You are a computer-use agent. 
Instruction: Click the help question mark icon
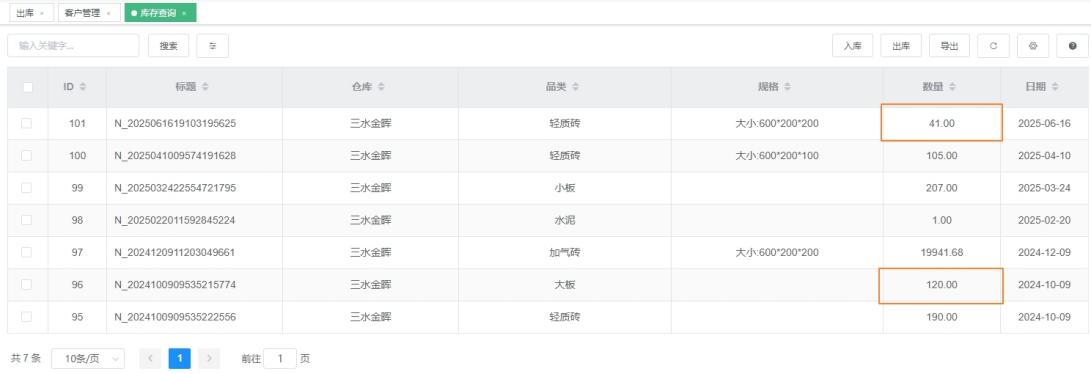point(1073,46)
